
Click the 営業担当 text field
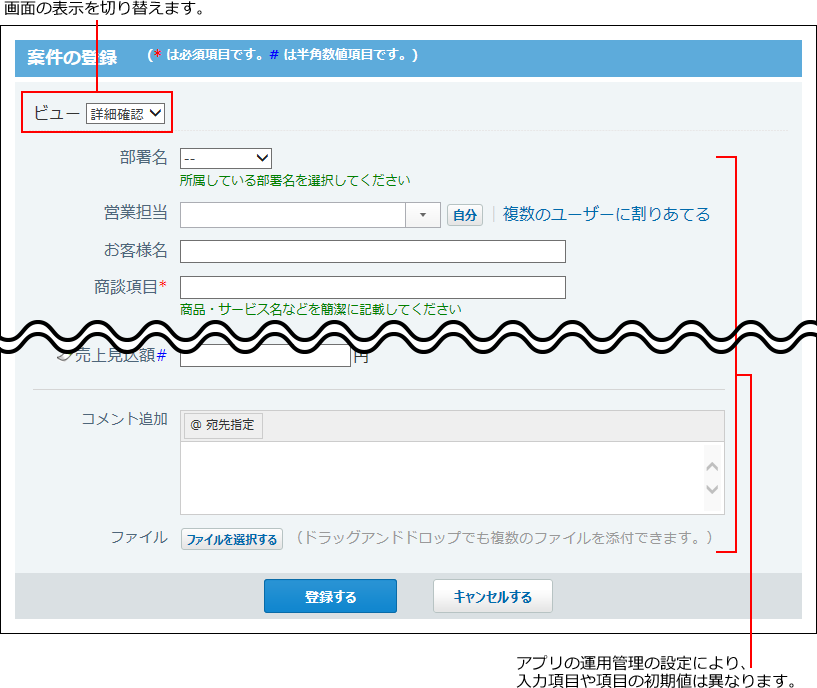pos(292,215)
